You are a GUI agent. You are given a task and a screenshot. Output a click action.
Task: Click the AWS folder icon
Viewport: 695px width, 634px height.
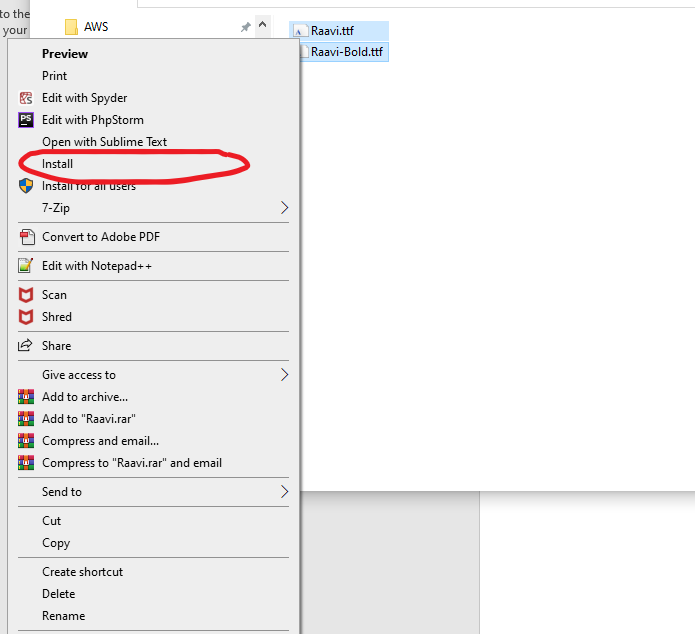[71, 27]
